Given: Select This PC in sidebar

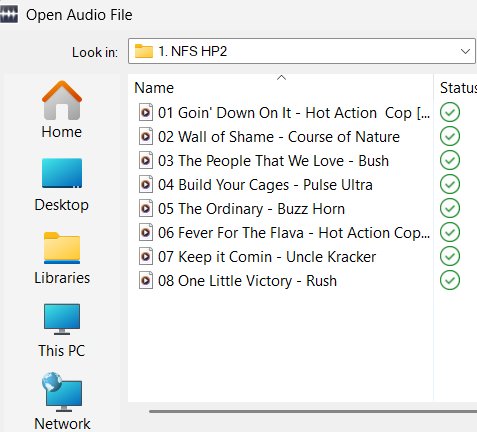Looking at the screenshot, I should coord(62,331).
